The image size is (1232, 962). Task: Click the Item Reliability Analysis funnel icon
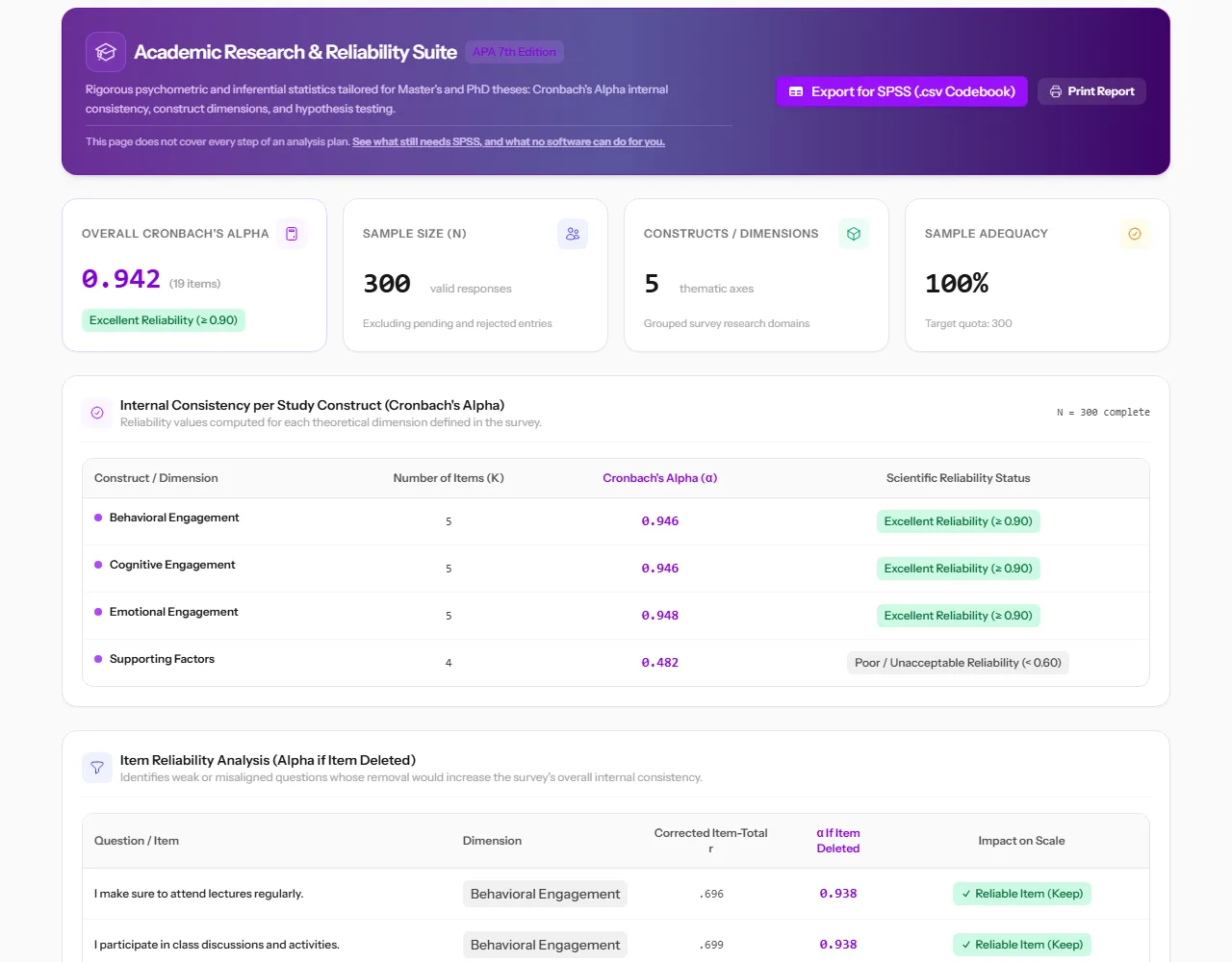[97, 768]
